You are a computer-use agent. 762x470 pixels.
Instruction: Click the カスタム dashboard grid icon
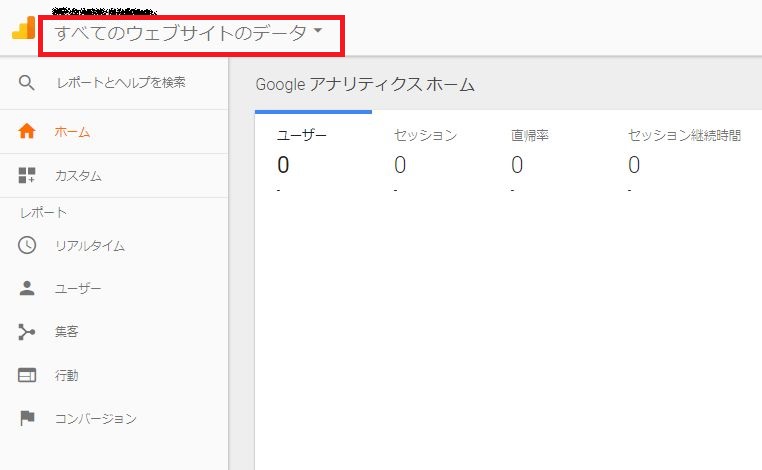[x=27, y=175]
